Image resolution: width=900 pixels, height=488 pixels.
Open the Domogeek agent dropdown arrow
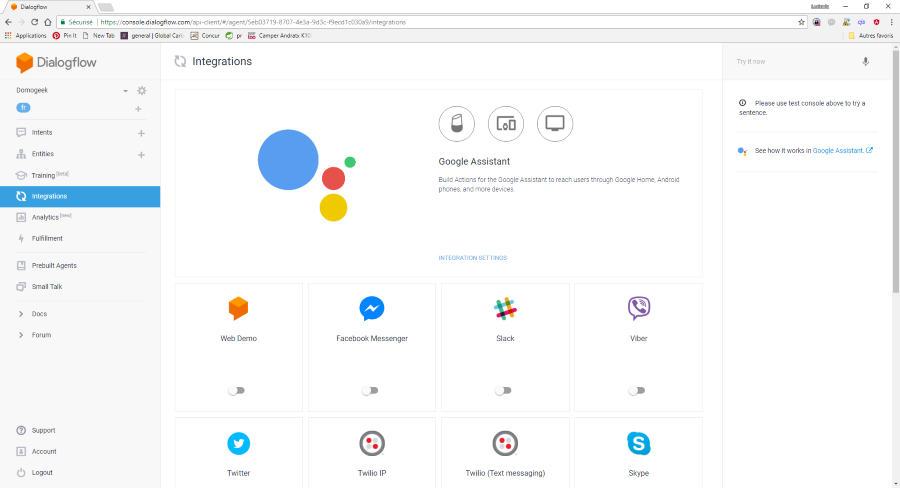click(125, 91)
